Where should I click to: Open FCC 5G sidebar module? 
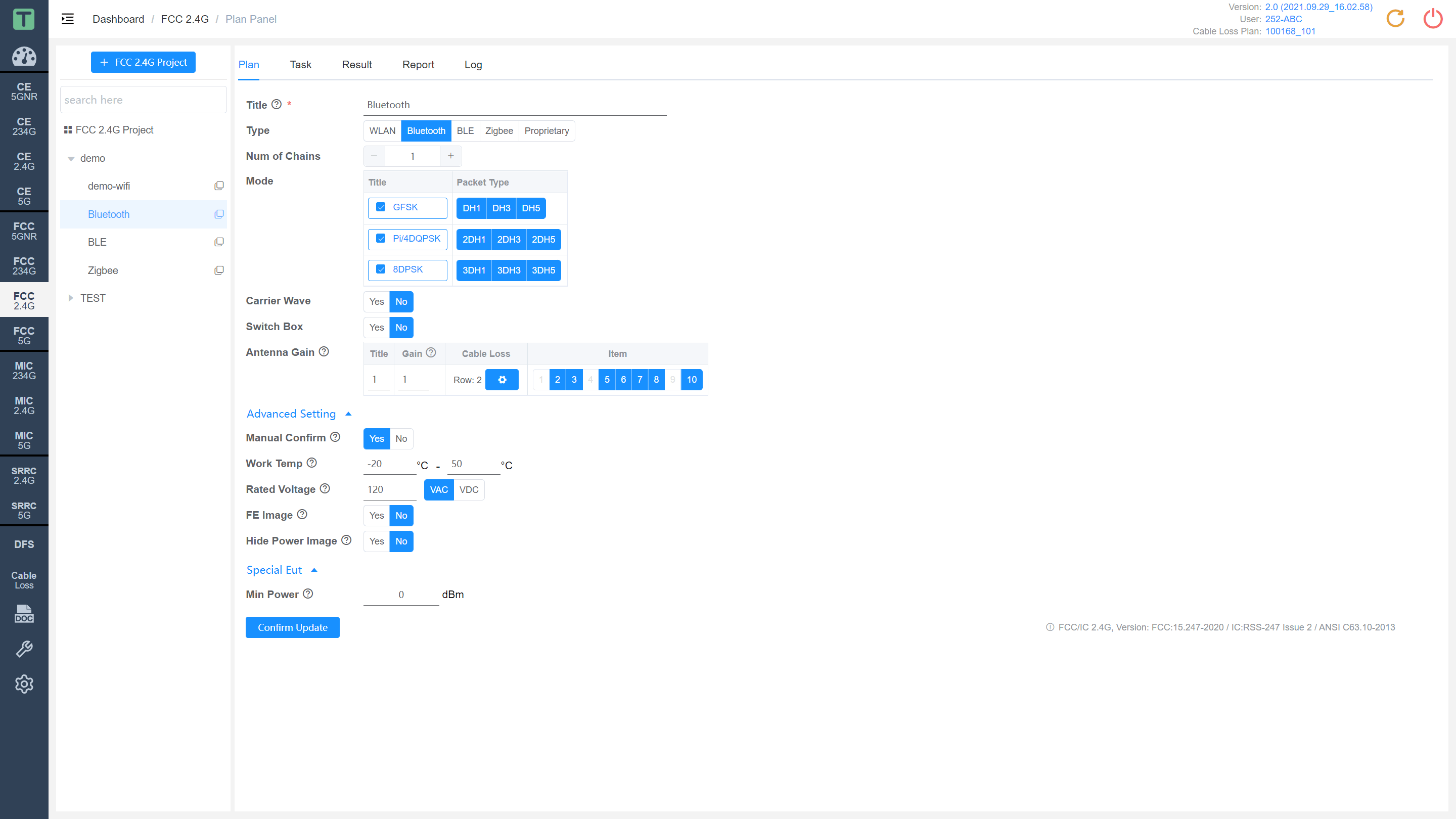click(24, 335)
